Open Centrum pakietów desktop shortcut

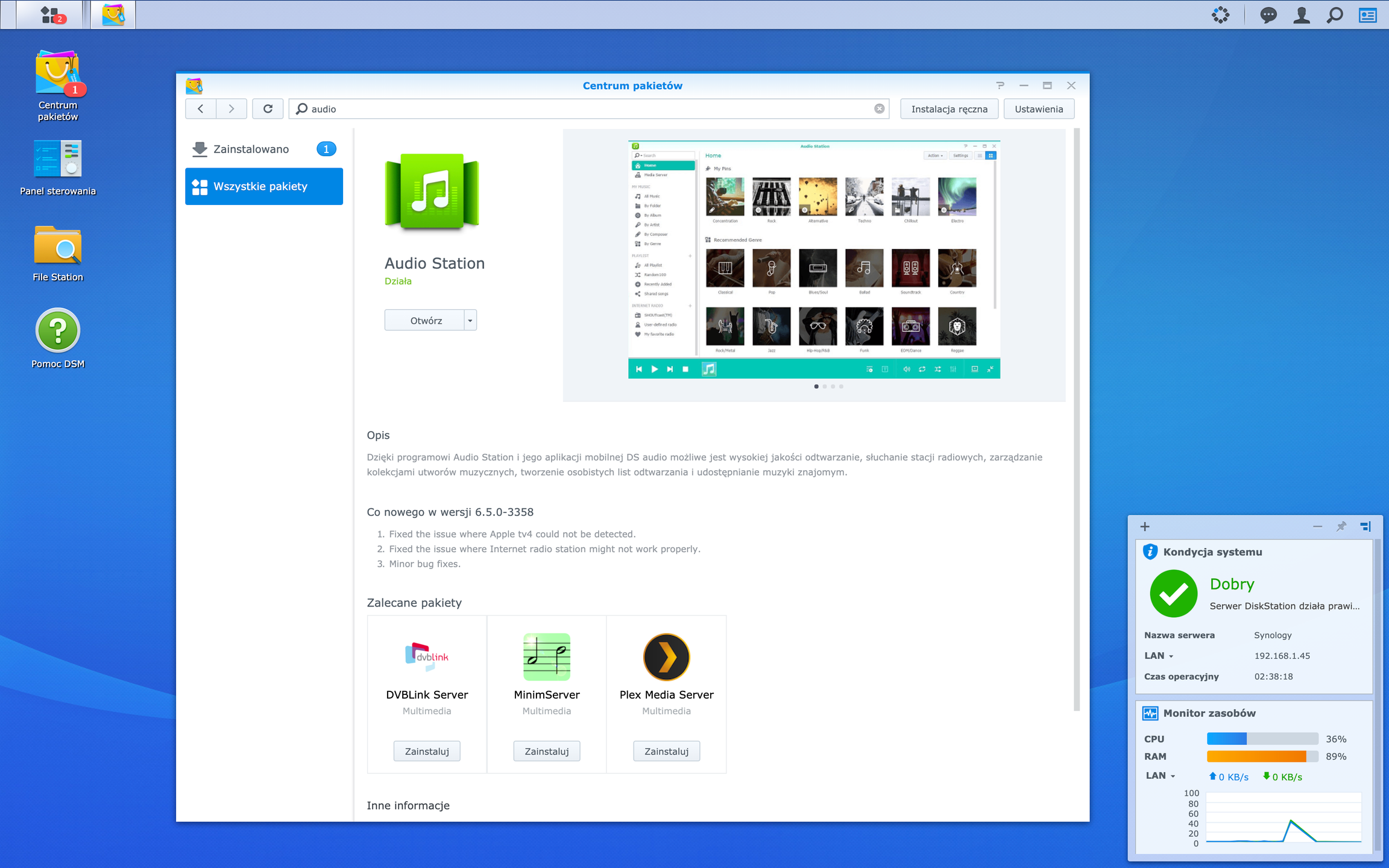[58, 86]
